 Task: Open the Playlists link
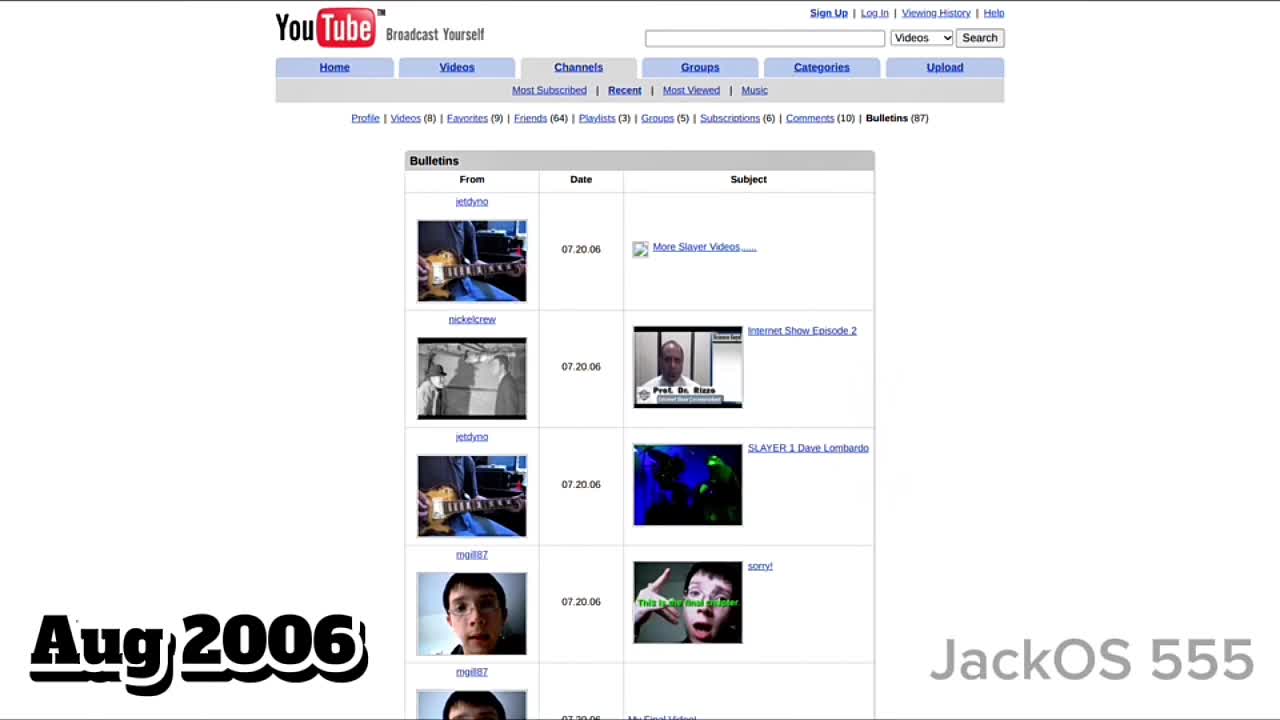[x=597, y=118]
